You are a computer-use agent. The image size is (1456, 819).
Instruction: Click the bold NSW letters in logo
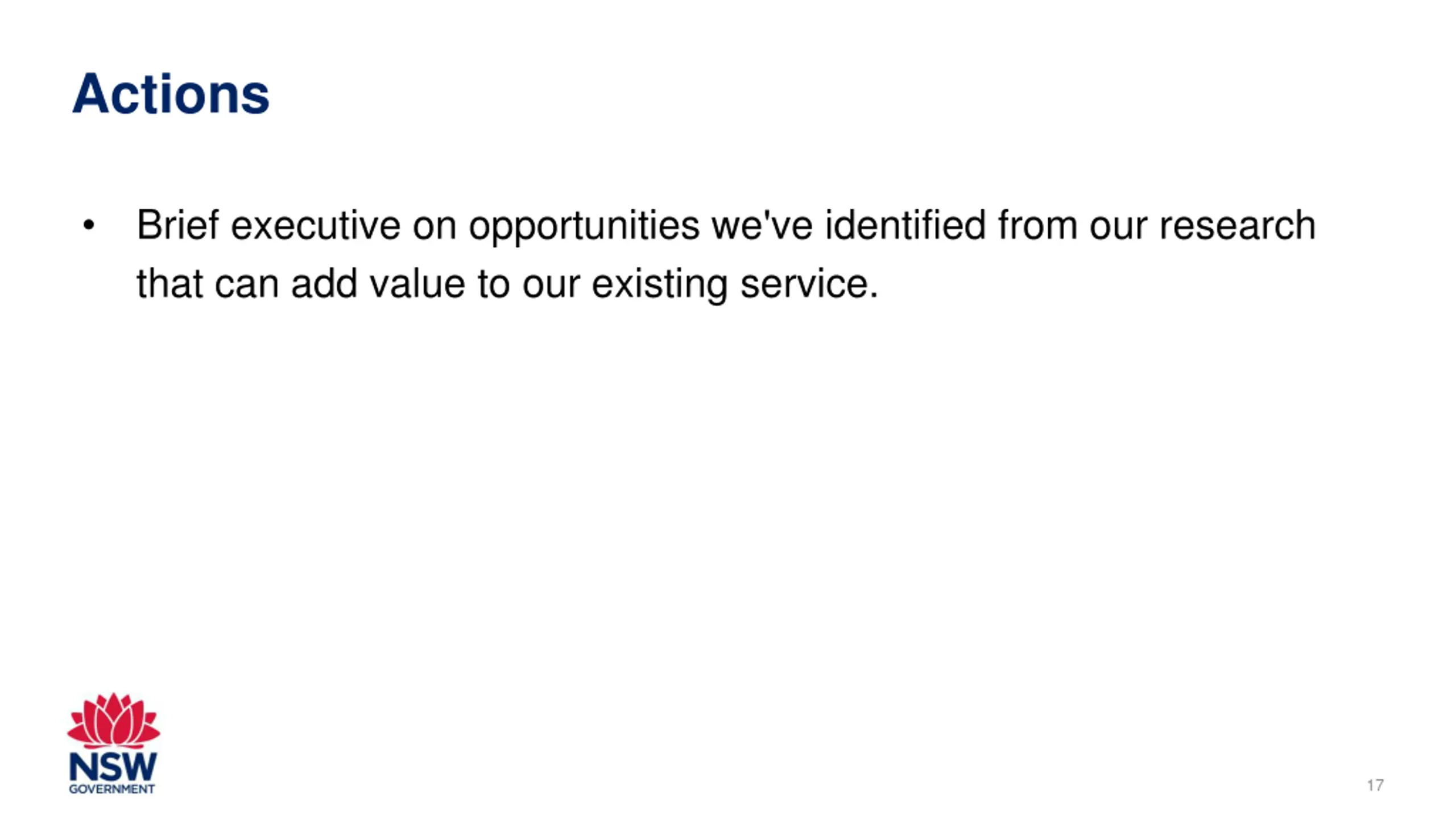pos(113,767)
